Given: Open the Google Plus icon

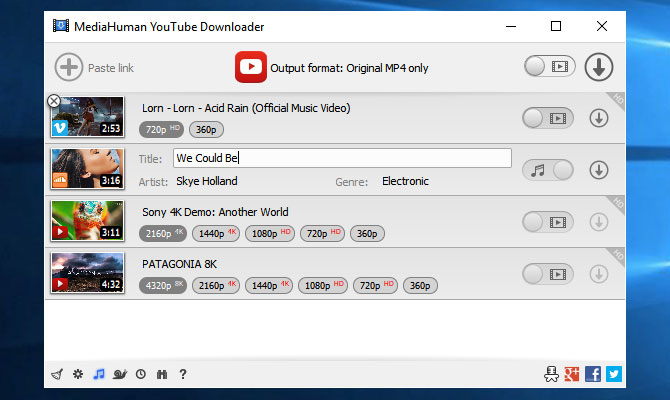Looking at the screenshot, I should pos(572,374).
